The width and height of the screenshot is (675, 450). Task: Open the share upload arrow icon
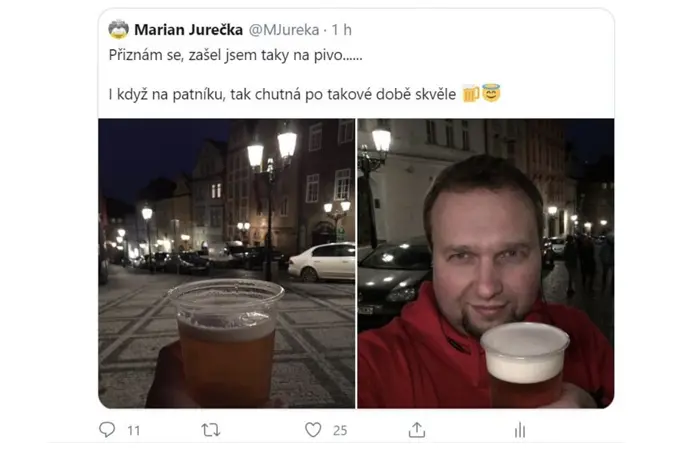pyautogui.click(x=417, y=430)
